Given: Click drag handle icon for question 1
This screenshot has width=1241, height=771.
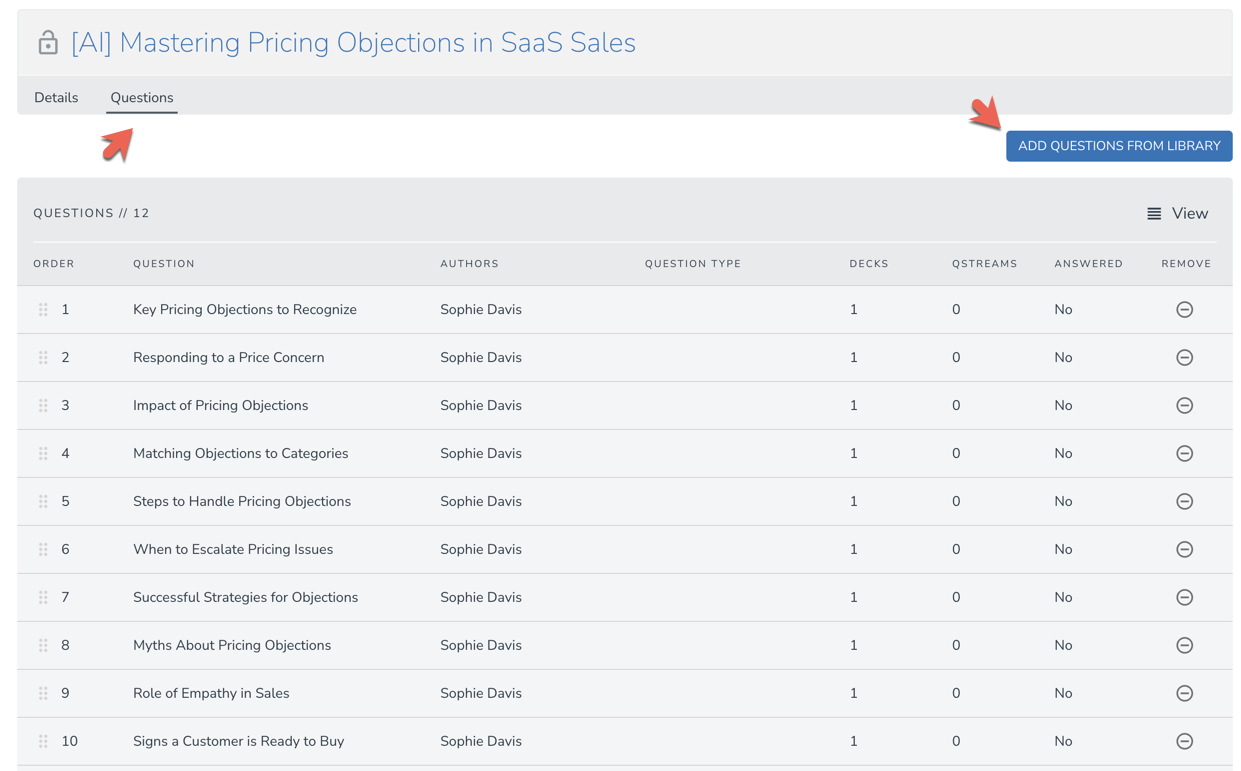Looking at the screenshot, I should tap(43, 310).
